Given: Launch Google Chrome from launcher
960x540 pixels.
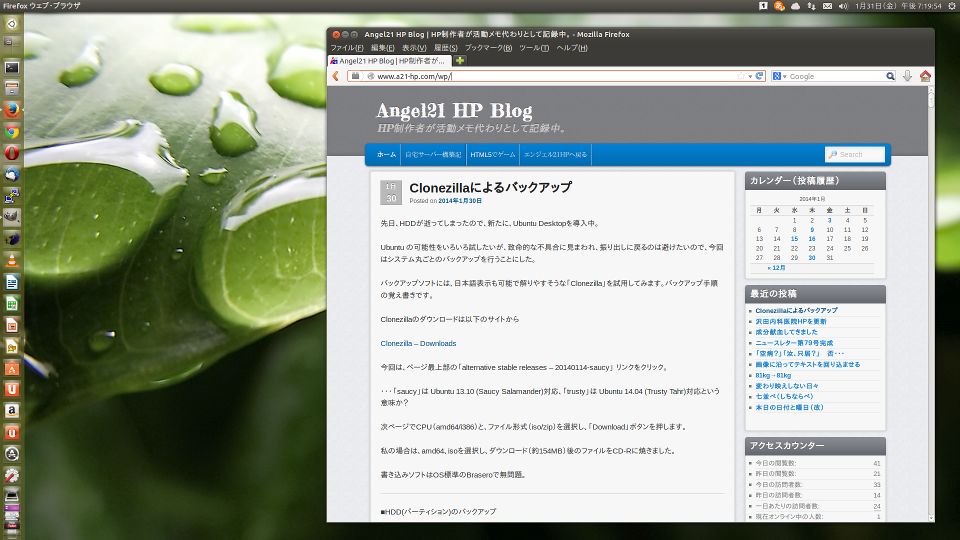Looking at the screenshot, I should click(x=12, y=132).
